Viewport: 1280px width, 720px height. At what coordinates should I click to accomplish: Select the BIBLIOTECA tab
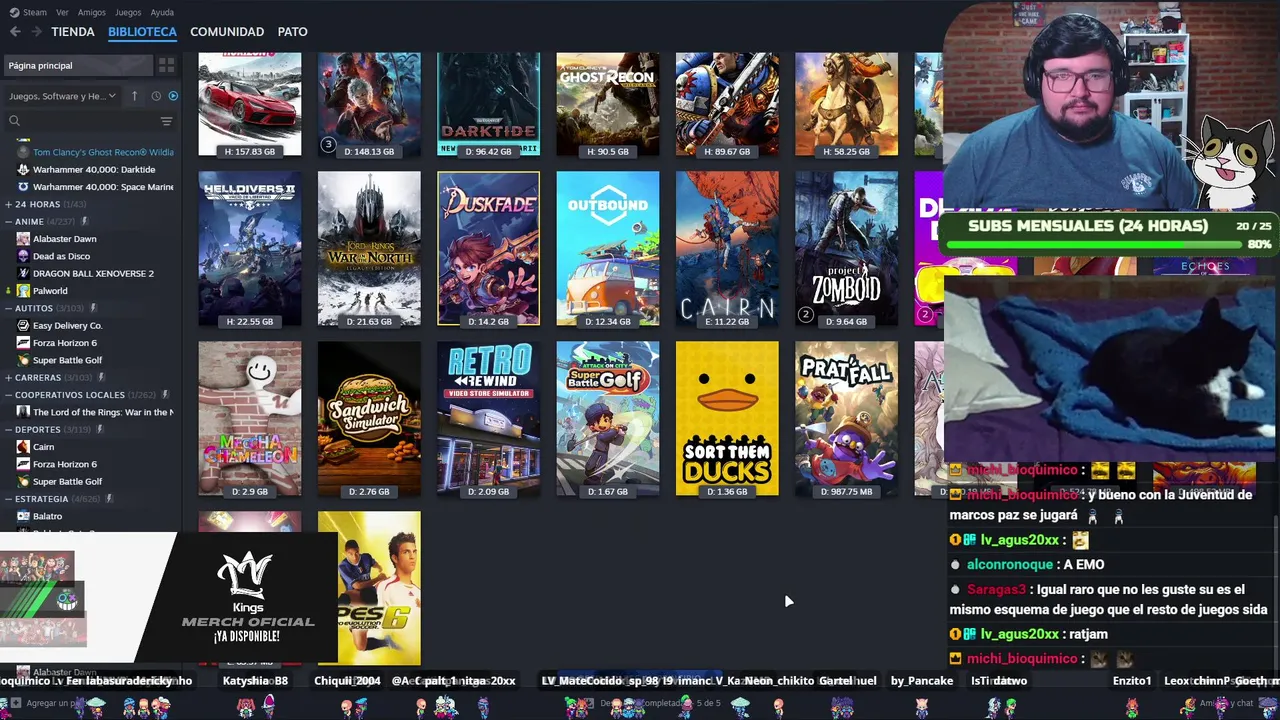pyautogui.click(x=142, y=32)
